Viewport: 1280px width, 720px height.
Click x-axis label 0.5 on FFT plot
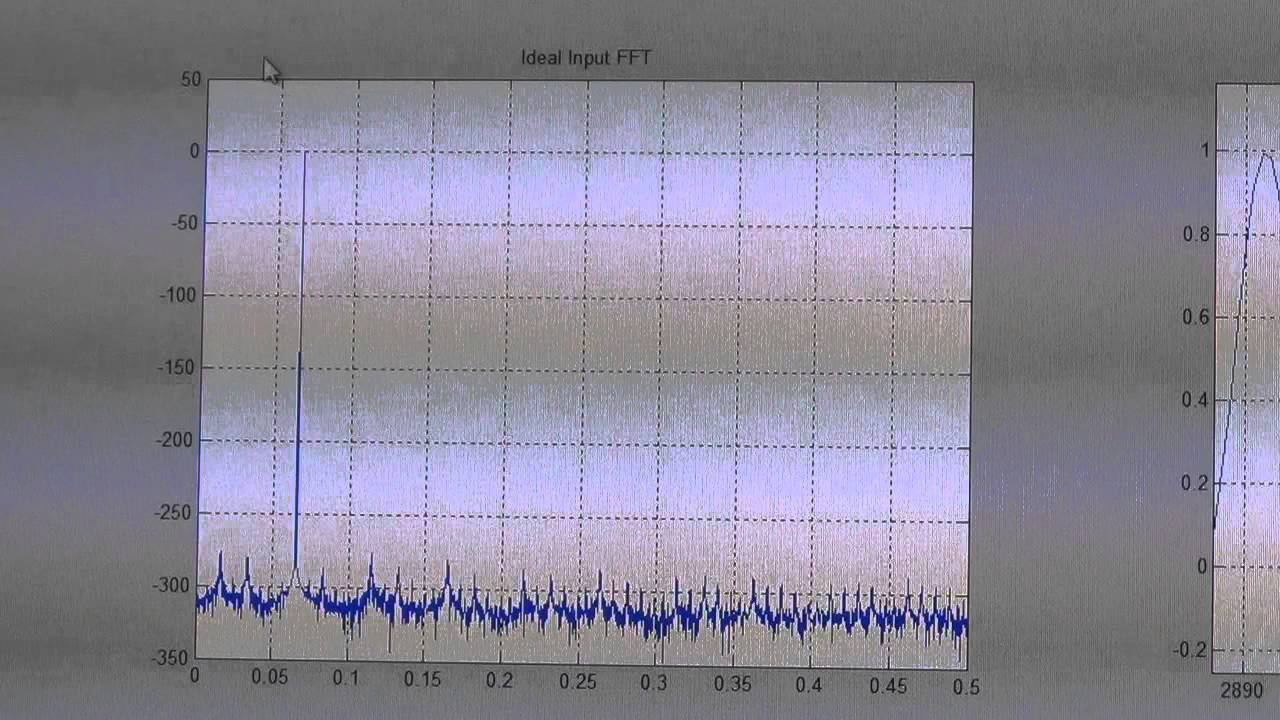965,687
